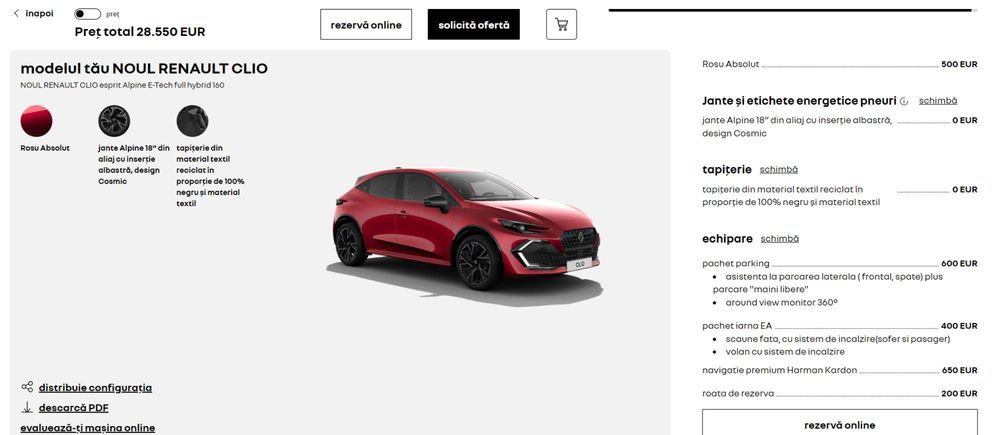
Task: Open the shopping cart icon
Action: coord(561,24)
